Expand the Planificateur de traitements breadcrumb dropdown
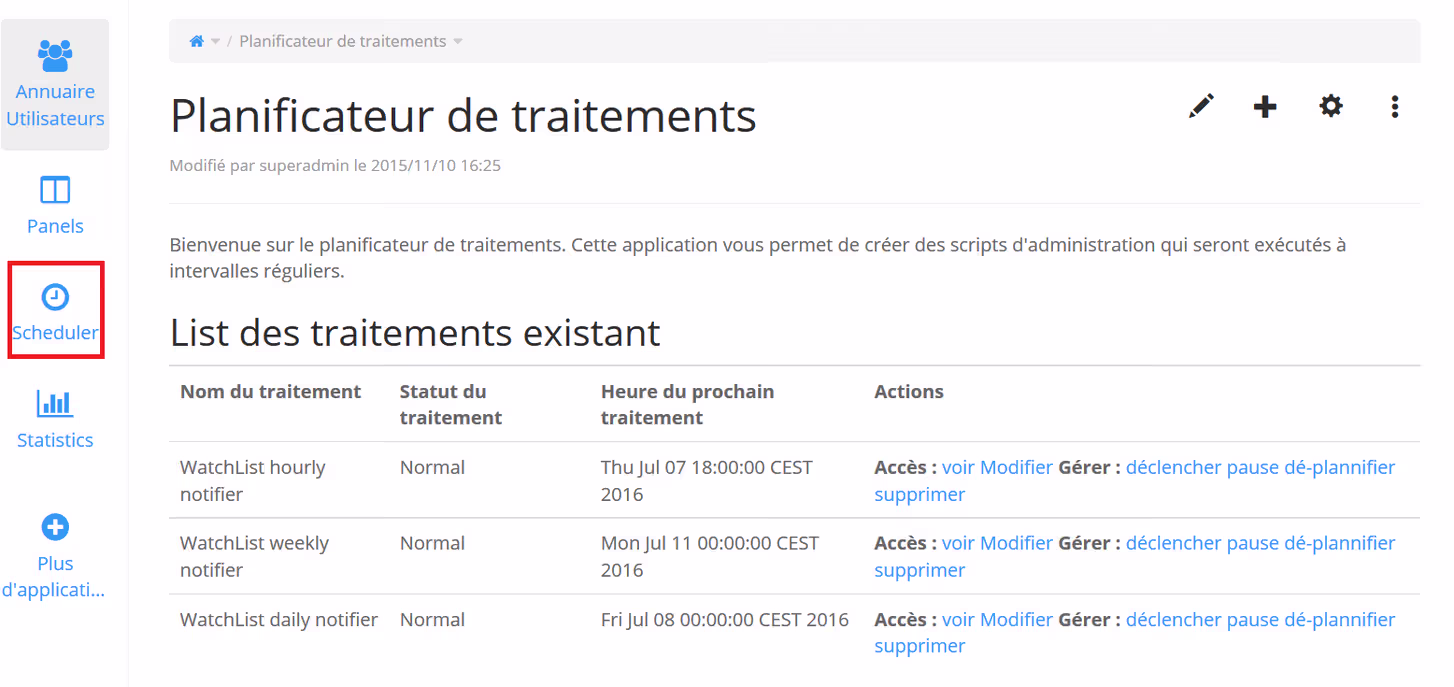The image size is (1454, 687). pyautogui.click(x=458, y=42)
